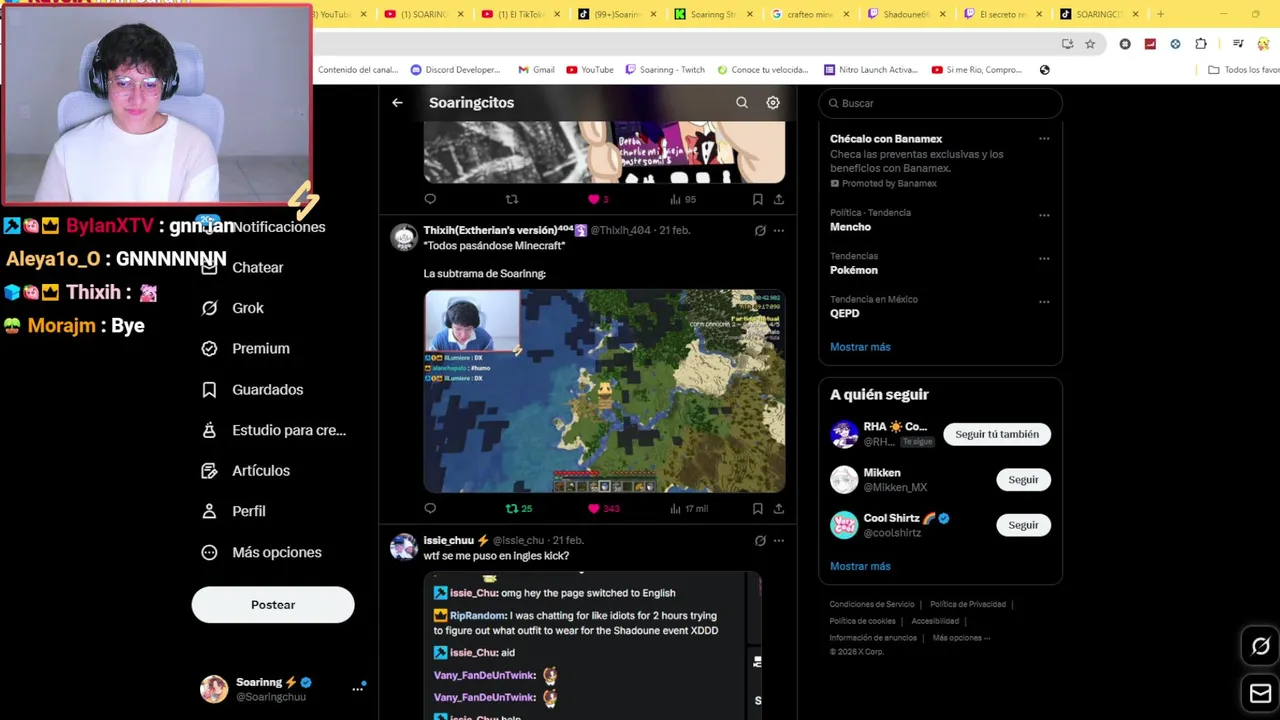Share the Thixih Minecraft tweet
Screen dimensions: 1280x720
coord(778,509)
